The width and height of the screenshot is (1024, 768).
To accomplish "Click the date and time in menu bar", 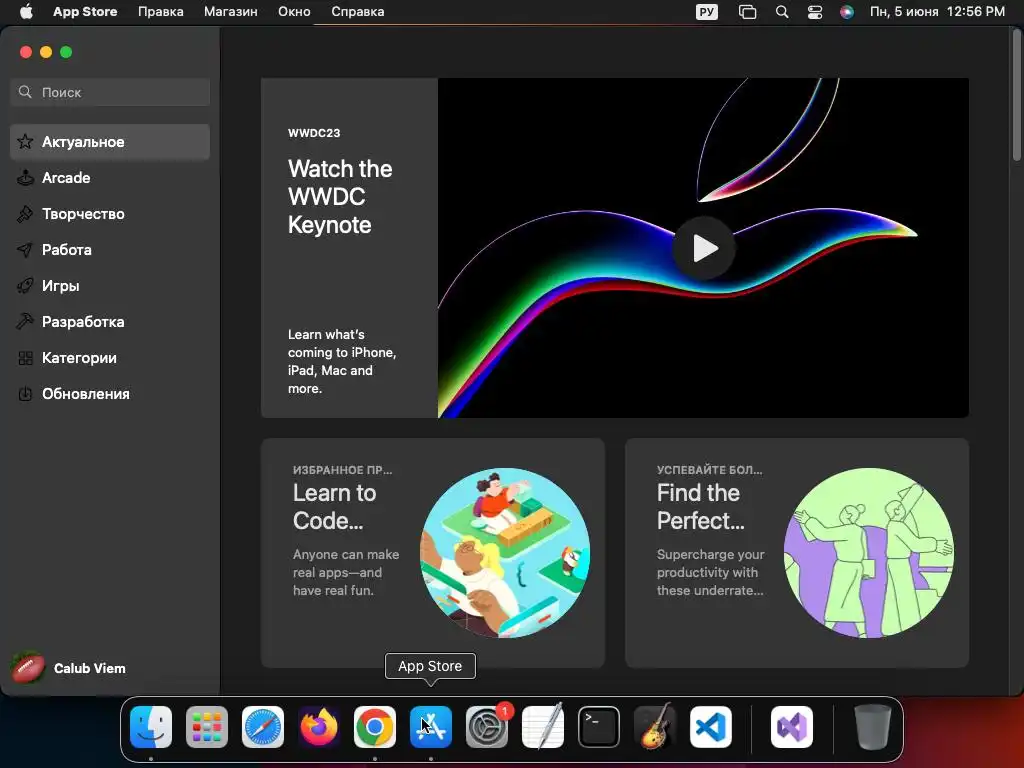I will click(x=937, y=11).
